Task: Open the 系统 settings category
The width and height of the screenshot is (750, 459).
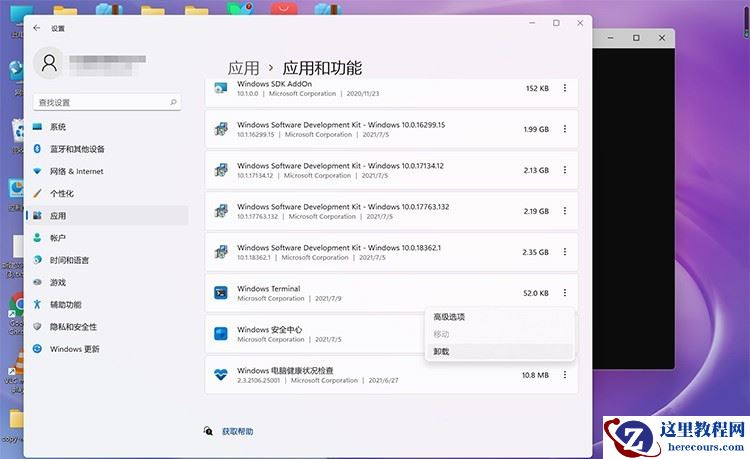Action: coord(58,127)
